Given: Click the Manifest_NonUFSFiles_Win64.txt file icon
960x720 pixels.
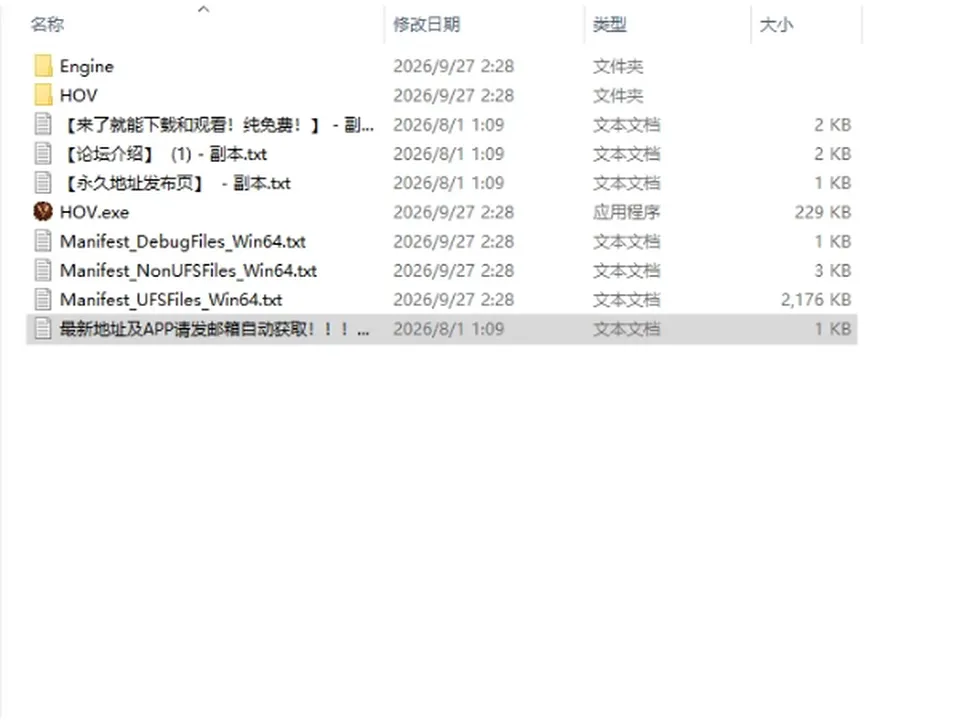Looking at the screenshot, I should (x=43, y=270).
